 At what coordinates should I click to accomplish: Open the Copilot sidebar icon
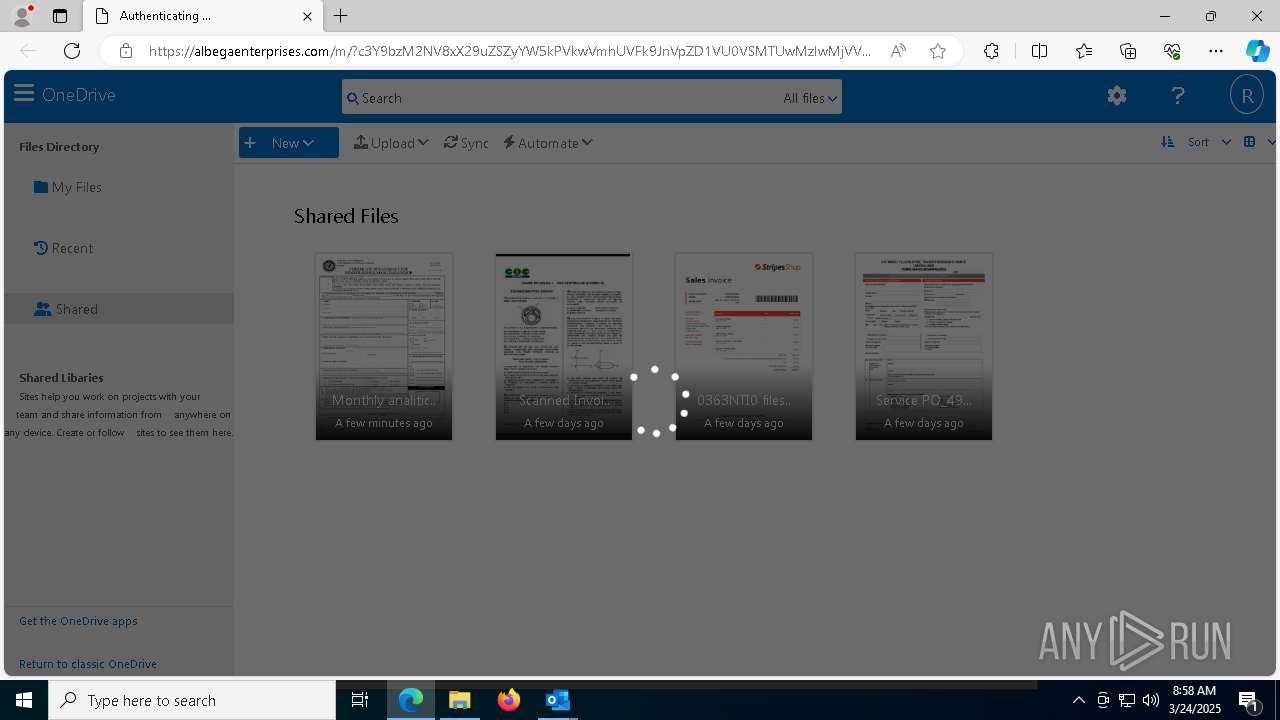[1257, 51]
